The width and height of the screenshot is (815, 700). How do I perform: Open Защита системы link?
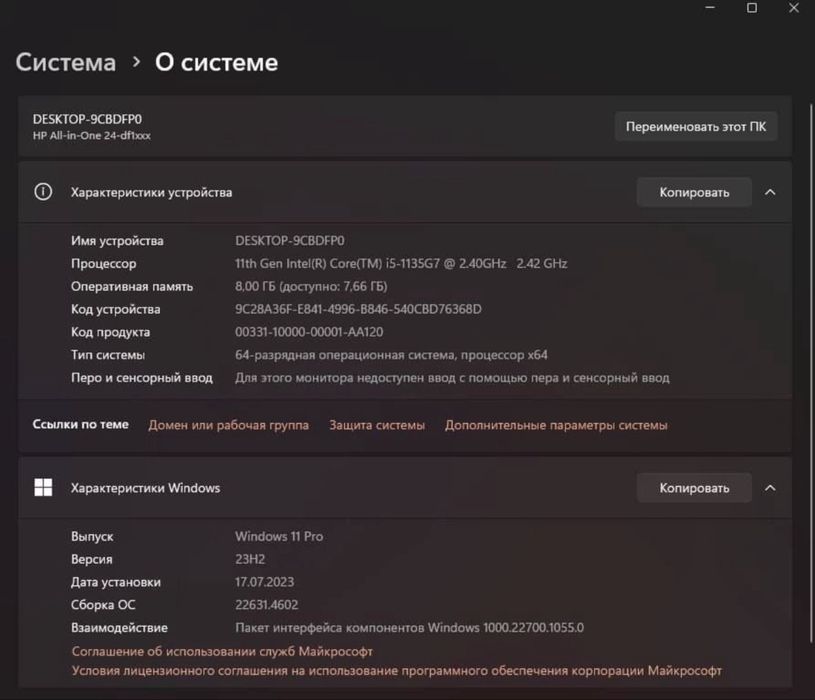377,425
